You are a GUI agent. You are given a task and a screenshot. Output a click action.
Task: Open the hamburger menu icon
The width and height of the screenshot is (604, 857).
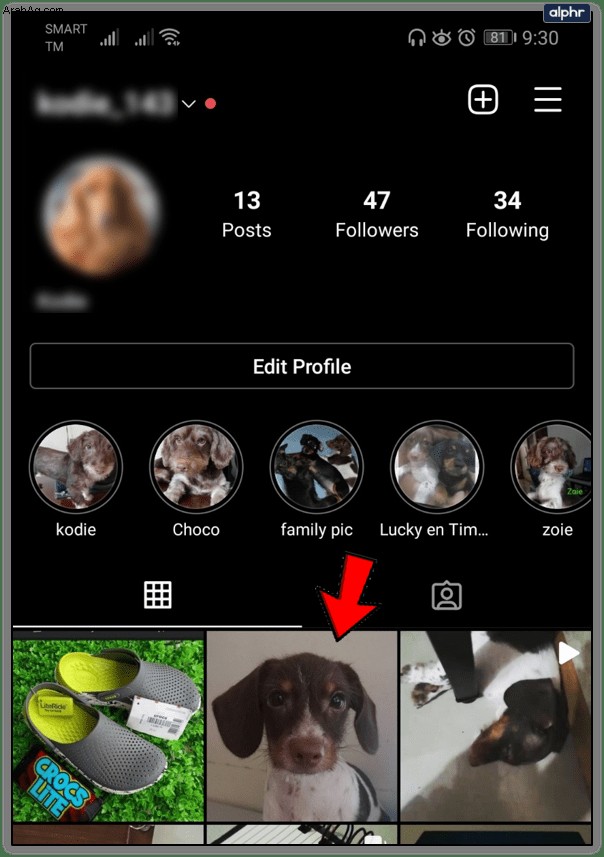(548, 99)
